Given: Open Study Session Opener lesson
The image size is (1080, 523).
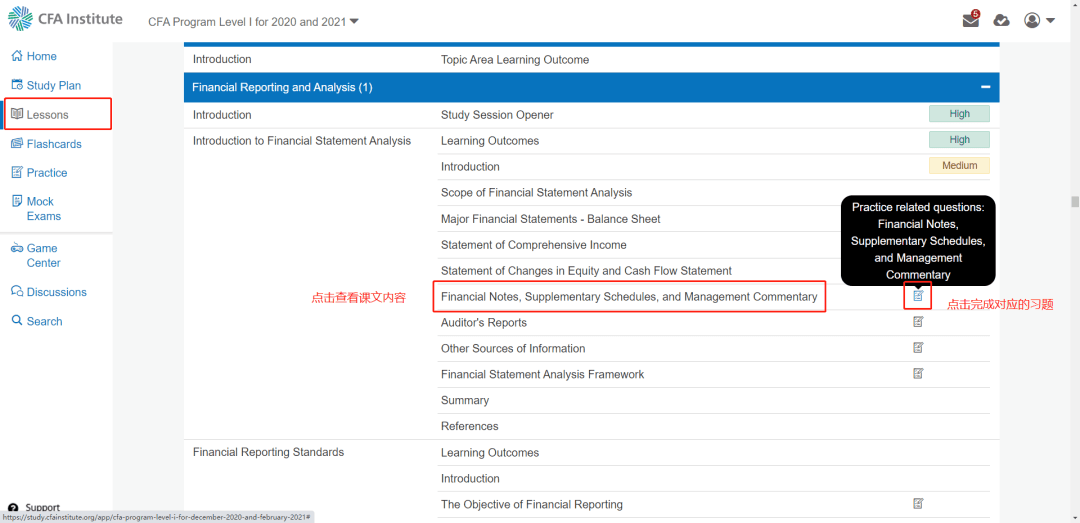Looking at the screenshot, I should (x=497, y=115).
